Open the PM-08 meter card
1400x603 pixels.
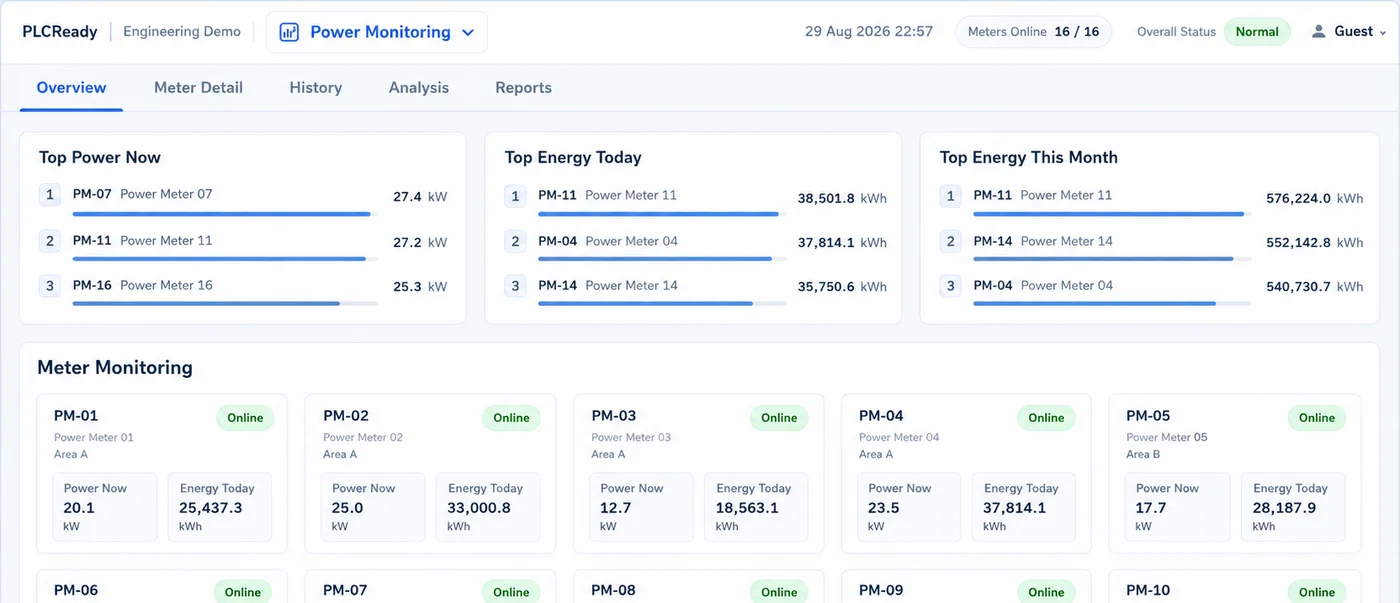click(698, 587)
